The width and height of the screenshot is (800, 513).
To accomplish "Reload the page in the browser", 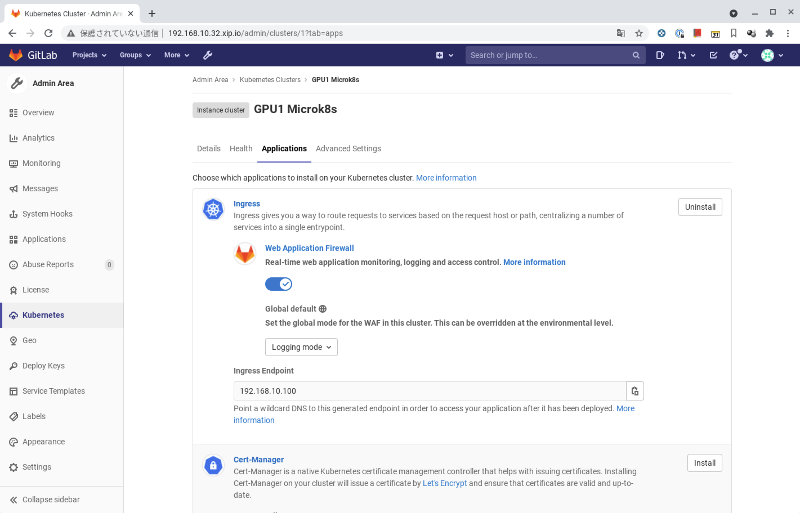I will [48, 33].
